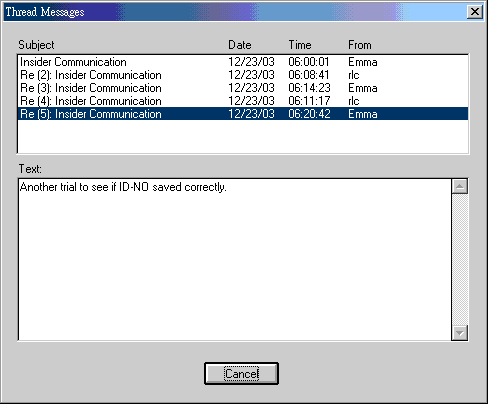
Task: Select the Re (4): Insider Communication message
Action: pos(243,101)
